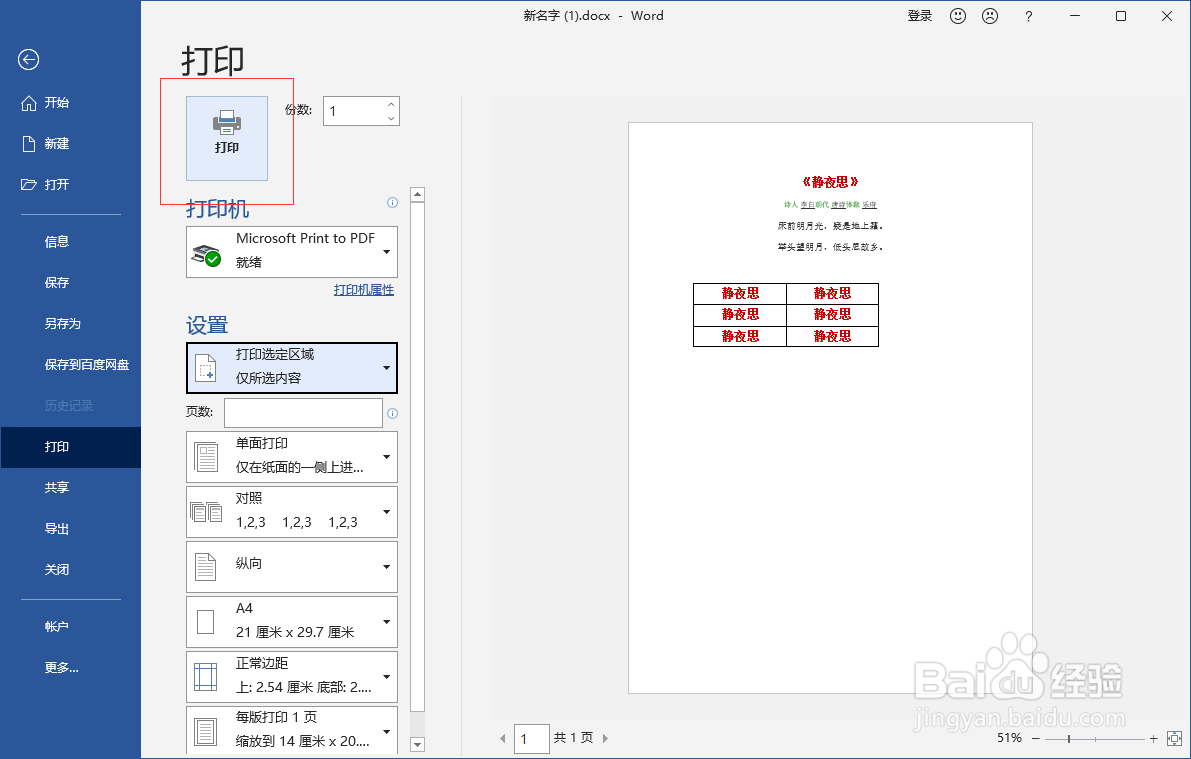Choose 另存为 from the sidebar

(x=71, y=324)
